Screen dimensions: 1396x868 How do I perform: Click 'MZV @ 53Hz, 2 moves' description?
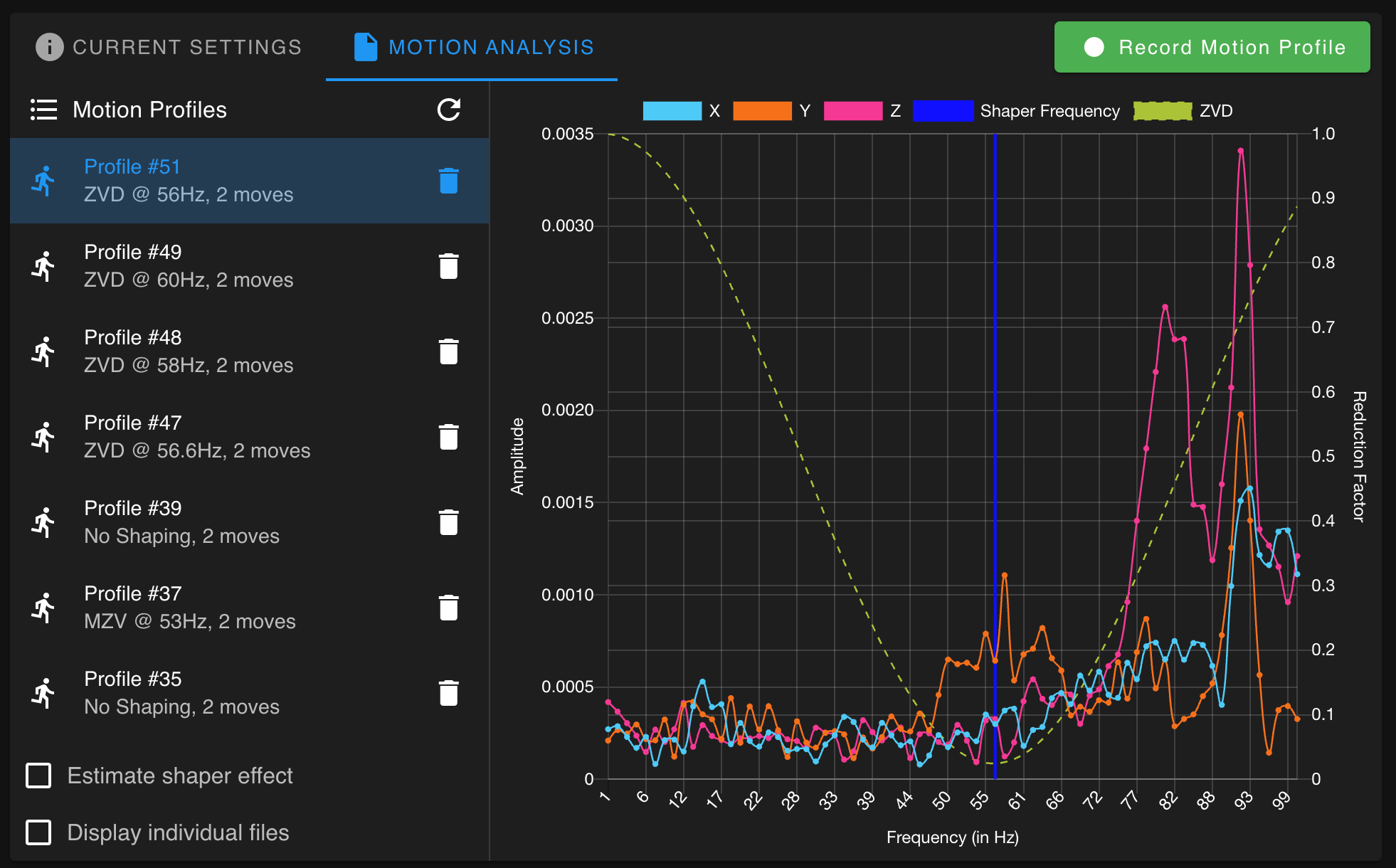tap(190, 621)
